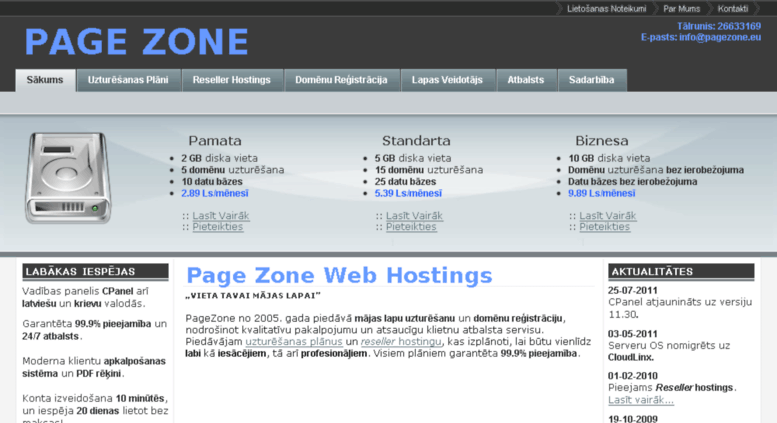
Task: Click Pieteikties under Standarta plan
Action: point(411,226)
